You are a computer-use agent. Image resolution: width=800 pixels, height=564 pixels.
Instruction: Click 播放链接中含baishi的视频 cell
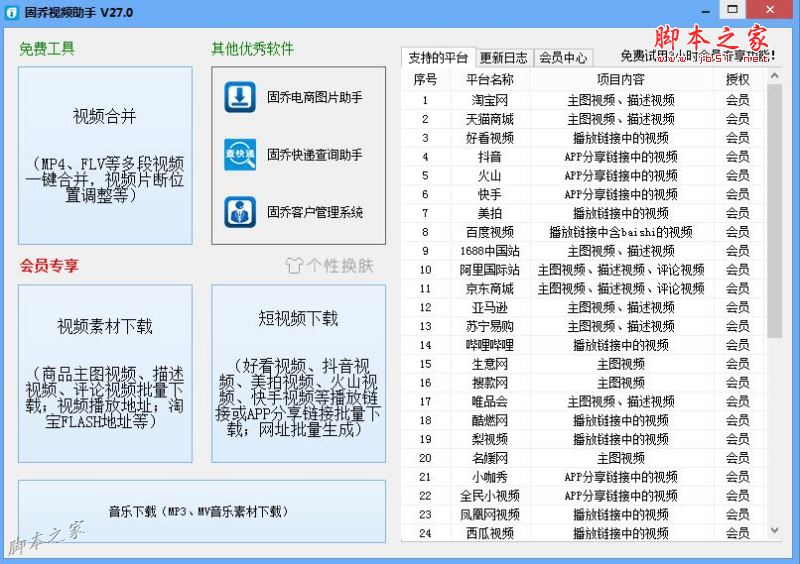tap(621, 232)
